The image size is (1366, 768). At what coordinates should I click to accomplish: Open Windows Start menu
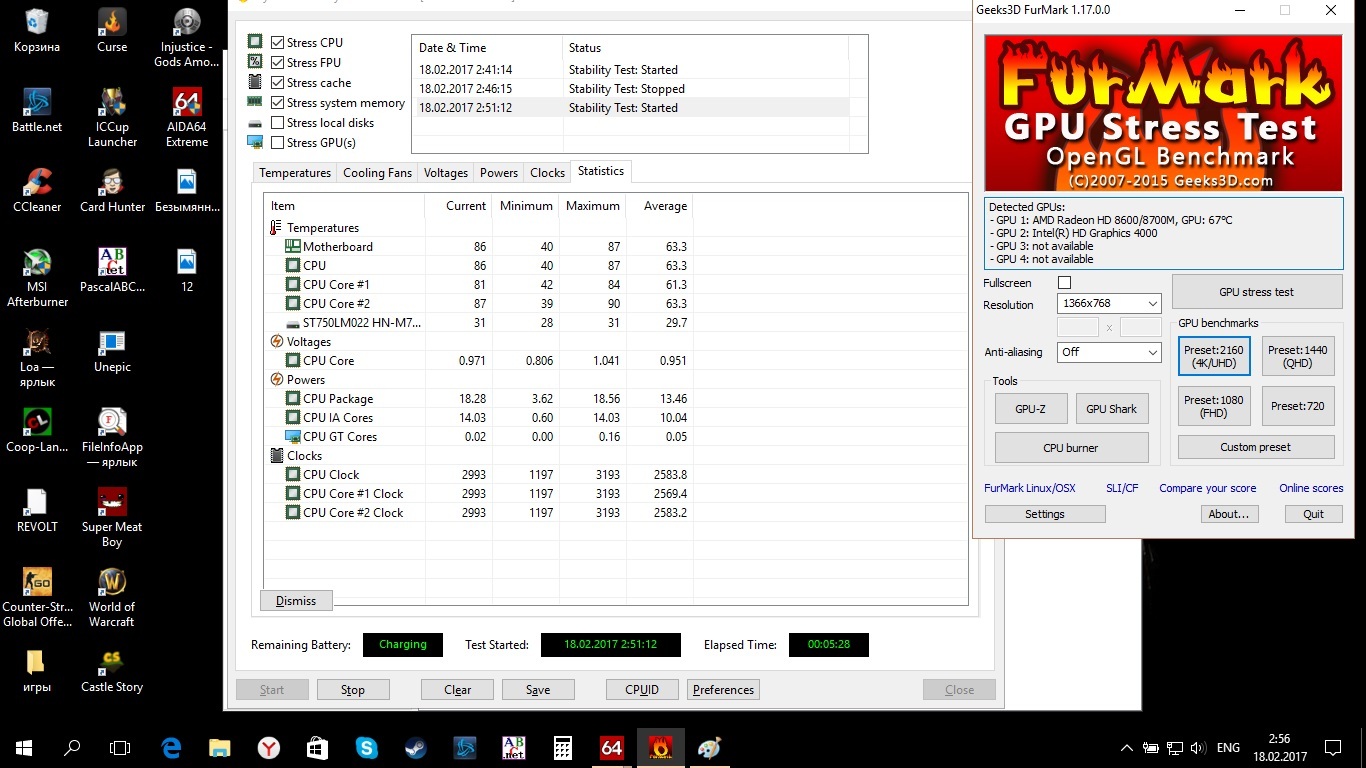click(24, 747)
